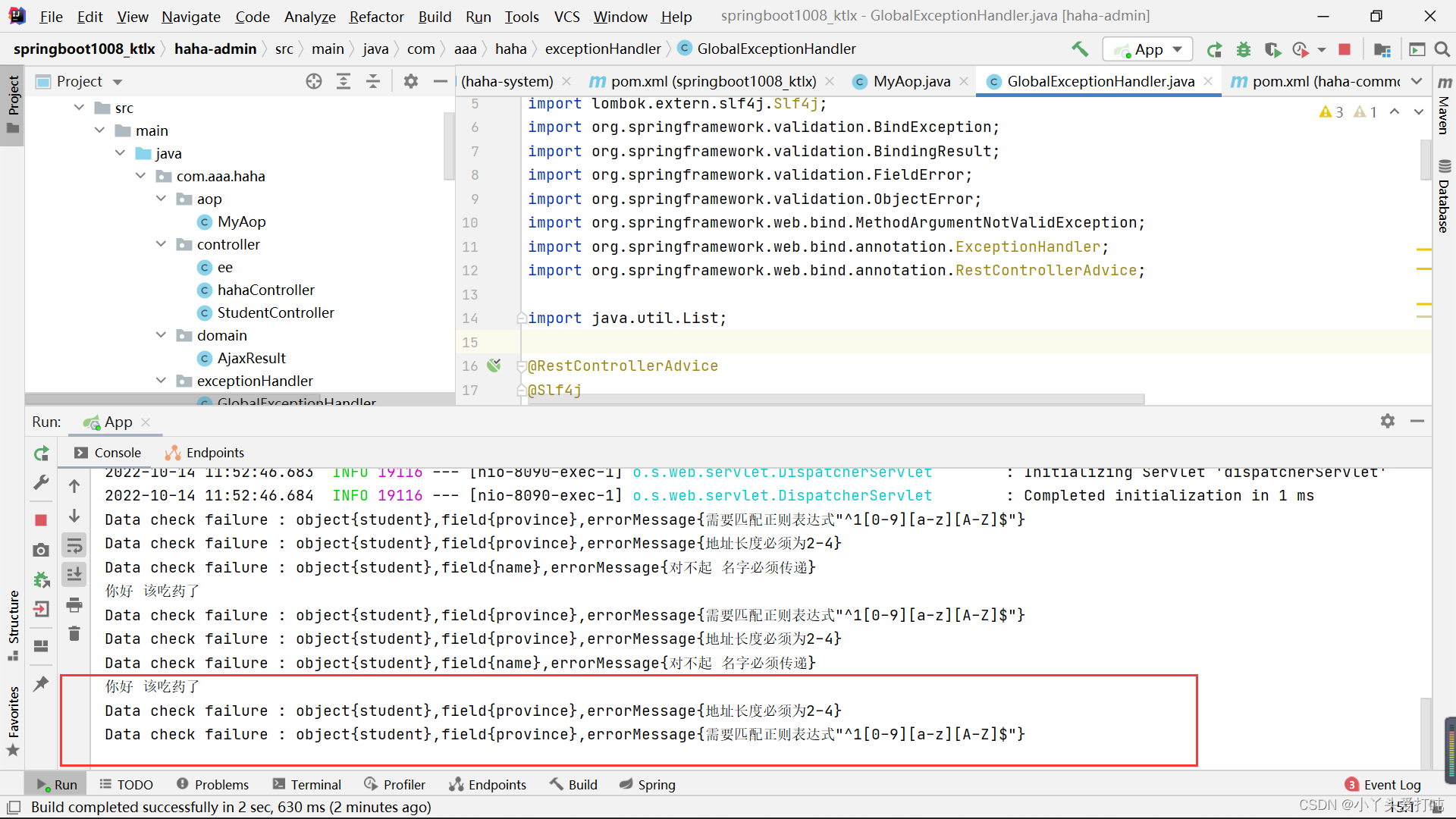Click the Build project hammer icon
Screen dimensions: 1456x819
(1080, 49)
